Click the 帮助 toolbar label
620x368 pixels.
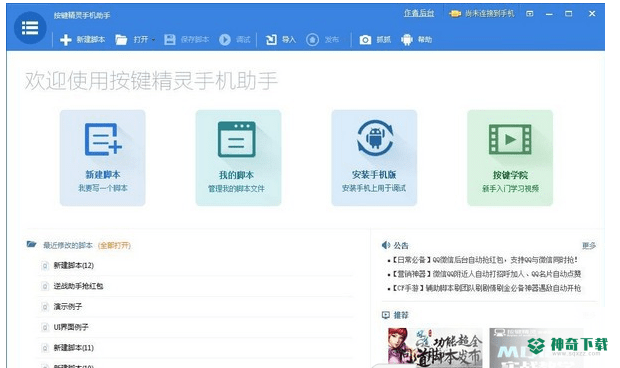[425, 40]
